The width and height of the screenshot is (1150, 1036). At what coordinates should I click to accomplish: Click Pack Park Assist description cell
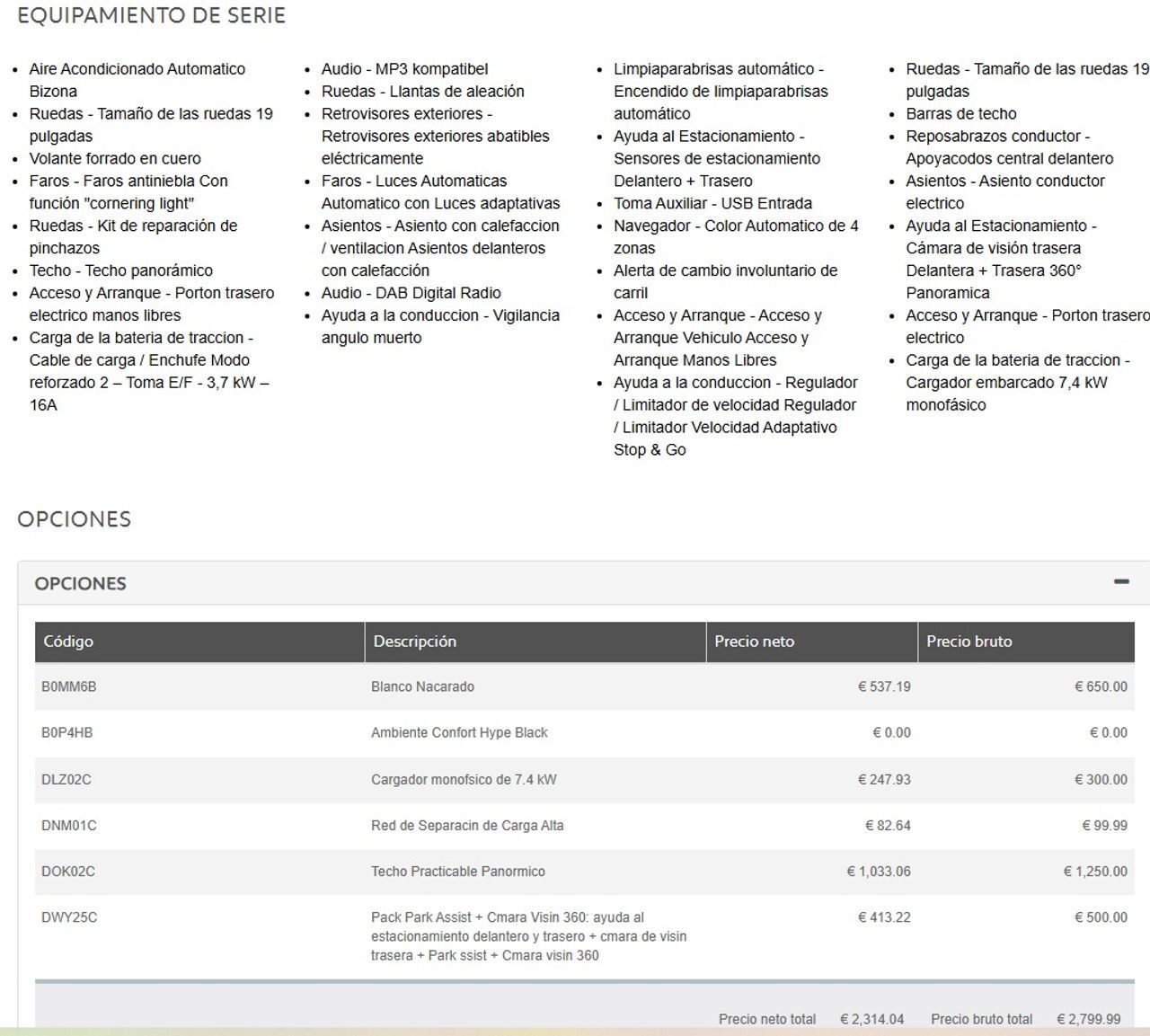(x=529, y=936)
